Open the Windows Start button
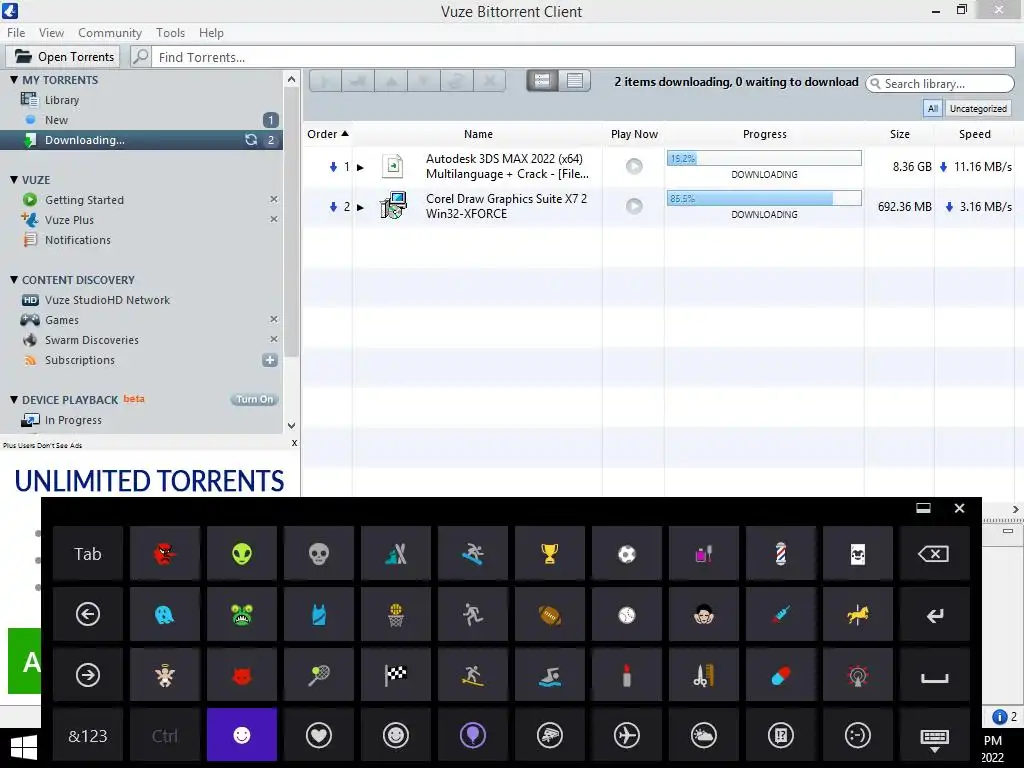The width and height of the screenshot is (1024, 768). click(24, 748)
